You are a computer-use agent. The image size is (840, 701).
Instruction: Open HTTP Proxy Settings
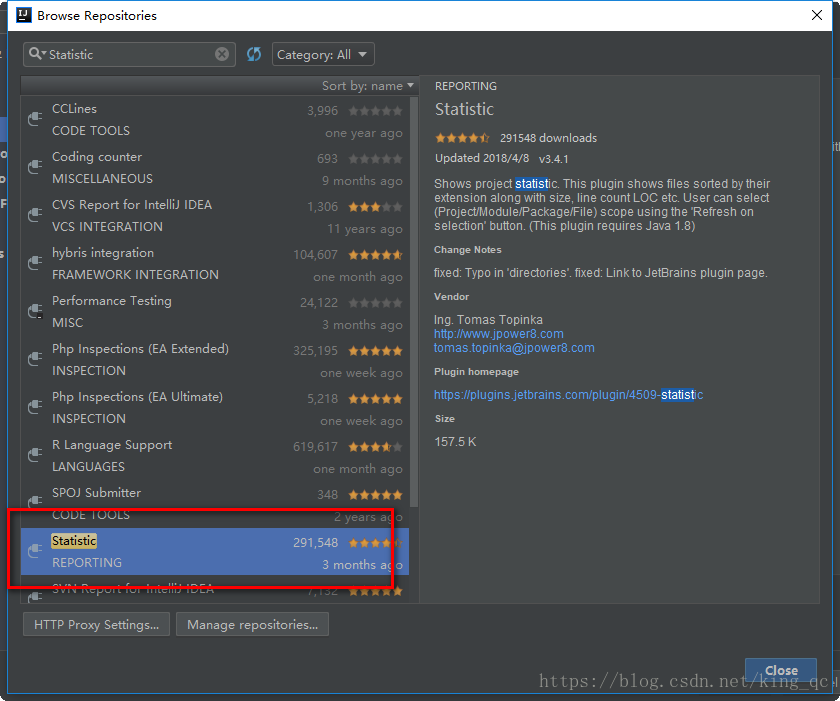coord(96,625)
